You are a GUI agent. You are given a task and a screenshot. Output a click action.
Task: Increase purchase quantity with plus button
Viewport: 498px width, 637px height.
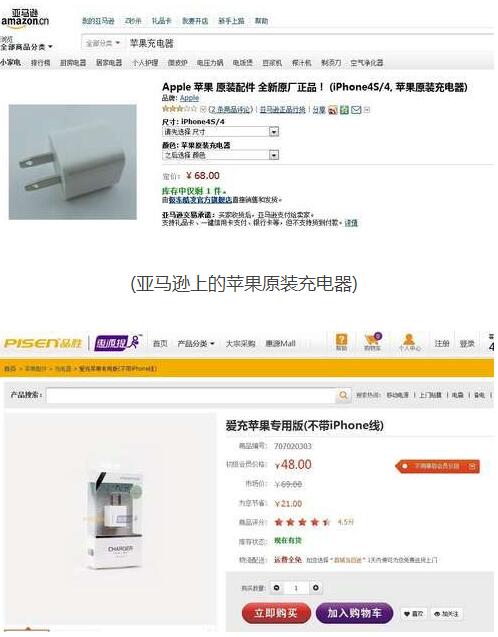click(x=316, y=587)
